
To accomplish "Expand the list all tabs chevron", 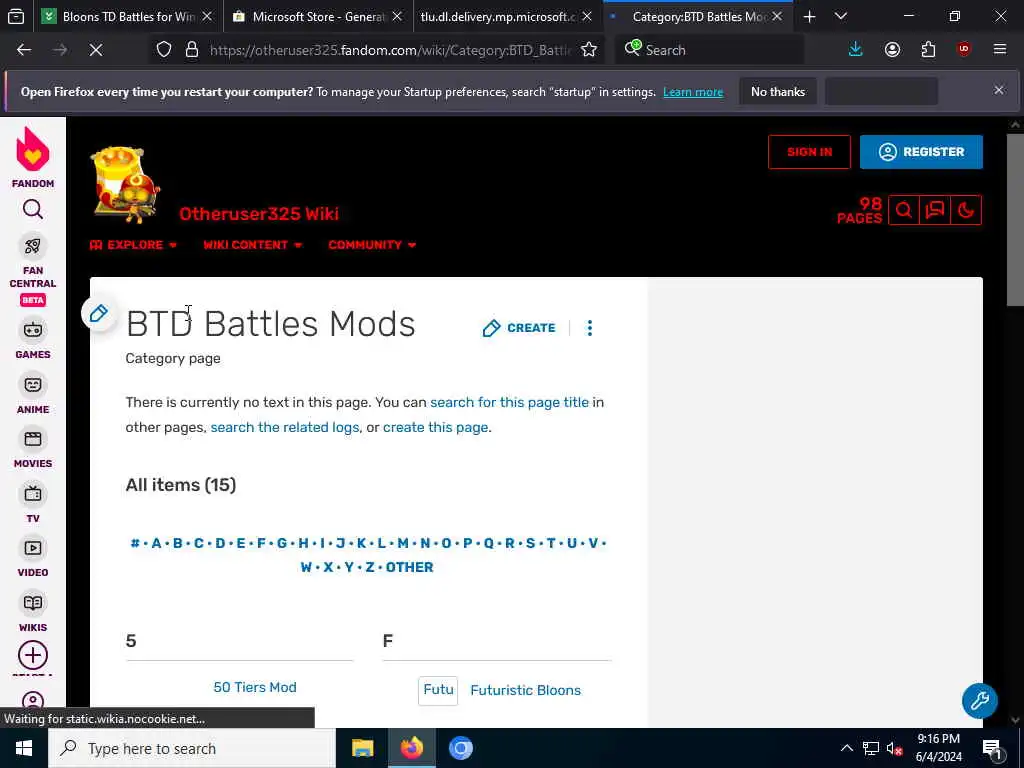I will tap(841, 17).
